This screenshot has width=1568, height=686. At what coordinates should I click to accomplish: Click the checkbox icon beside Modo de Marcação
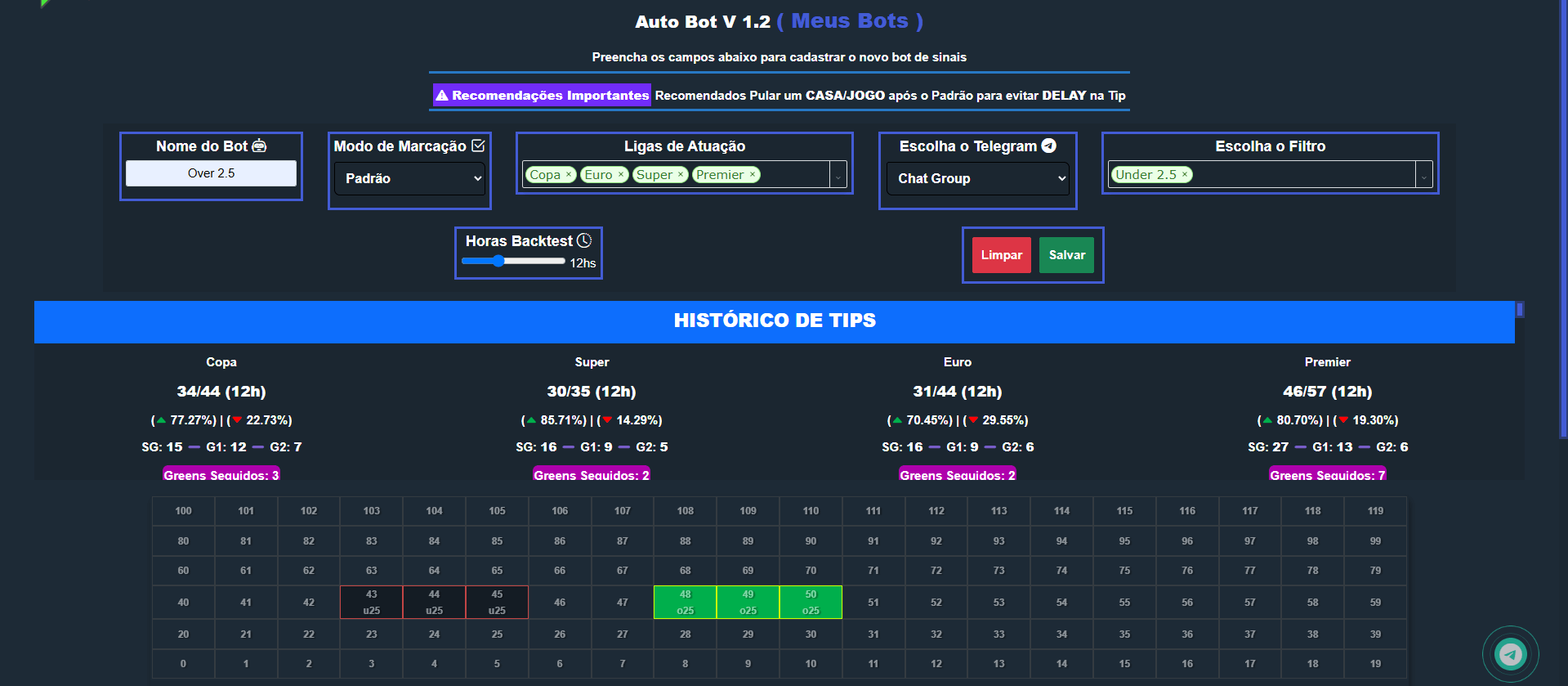click(x=478, y=146)
